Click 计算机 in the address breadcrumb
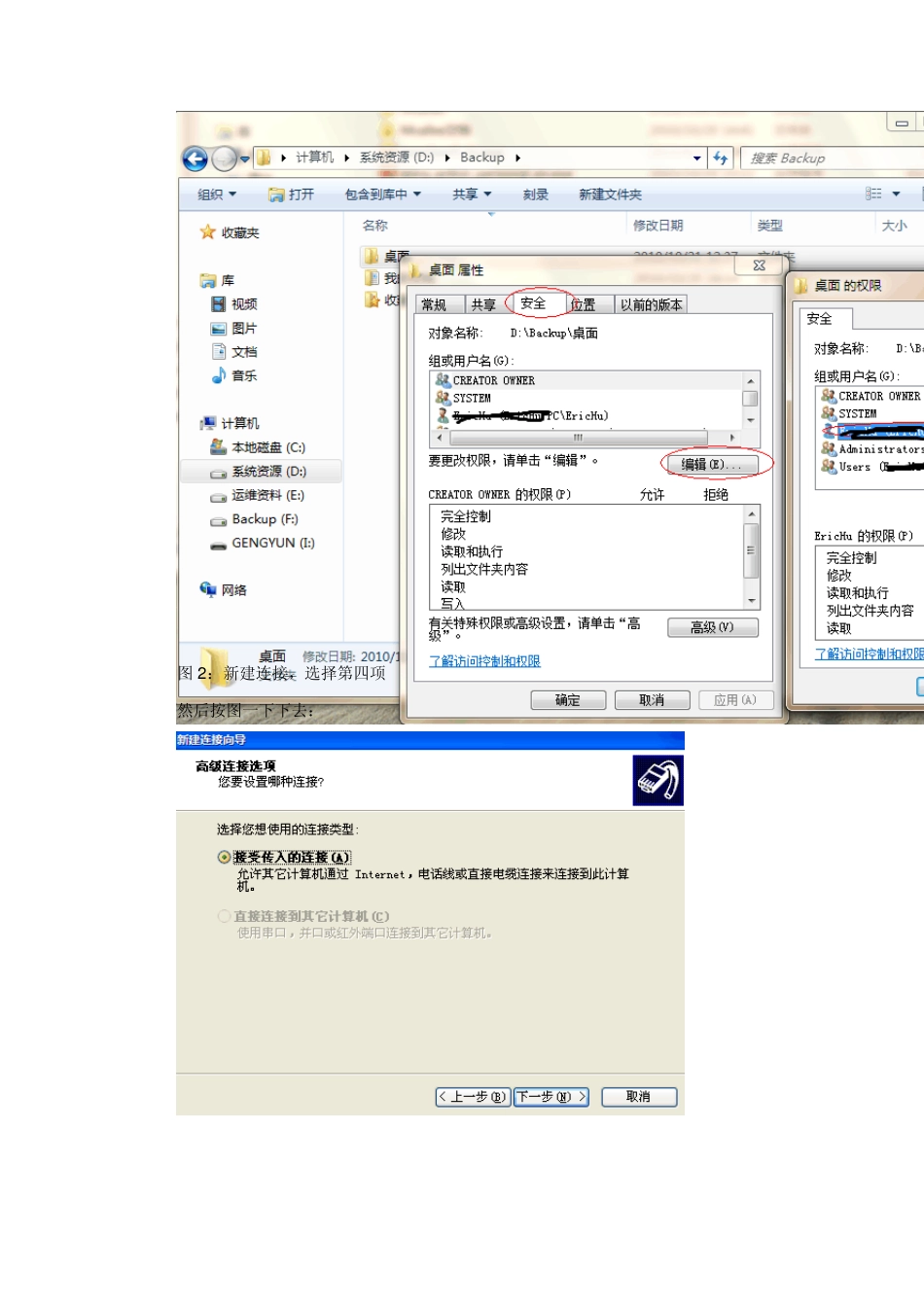Screen dimensions: 924x1307 click(x=314, y=158)
